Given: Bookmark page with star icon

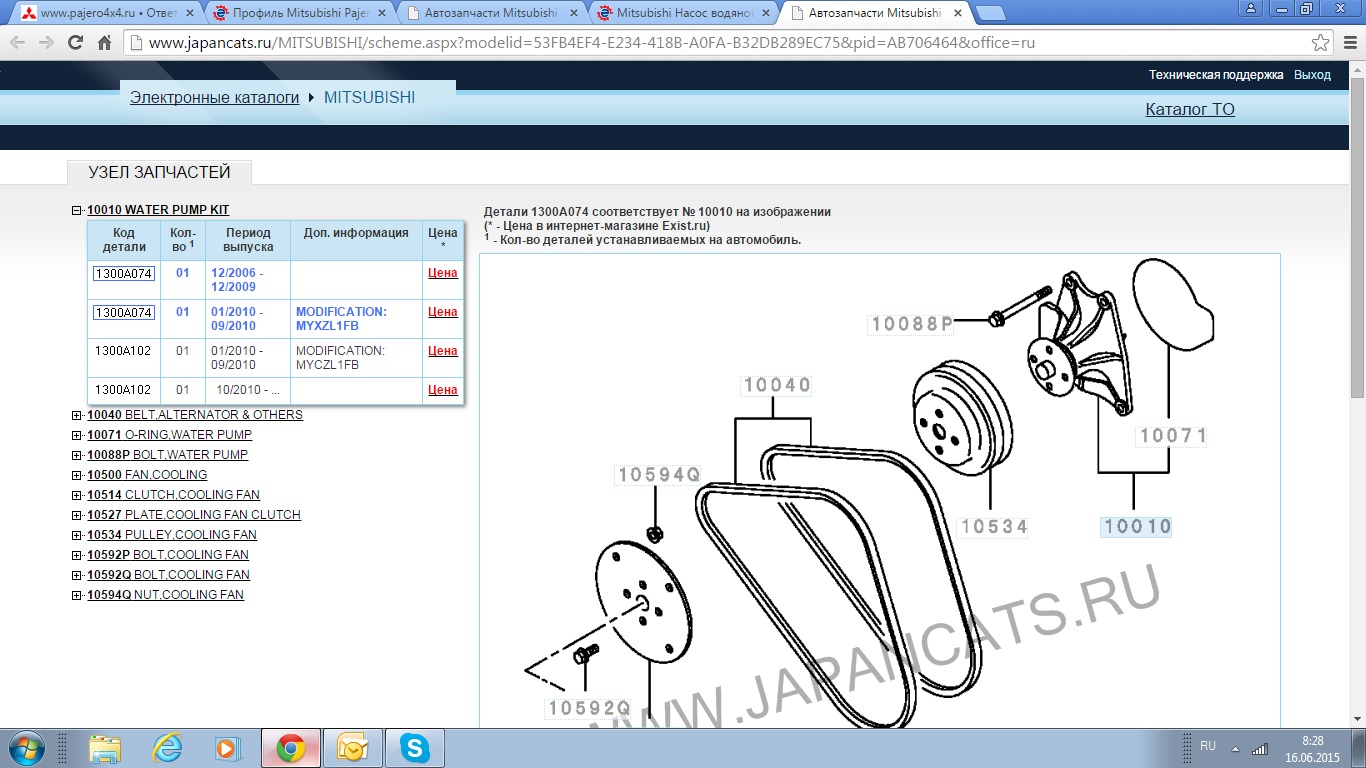Looking at the screenshot, I should tap(1321, 43).
